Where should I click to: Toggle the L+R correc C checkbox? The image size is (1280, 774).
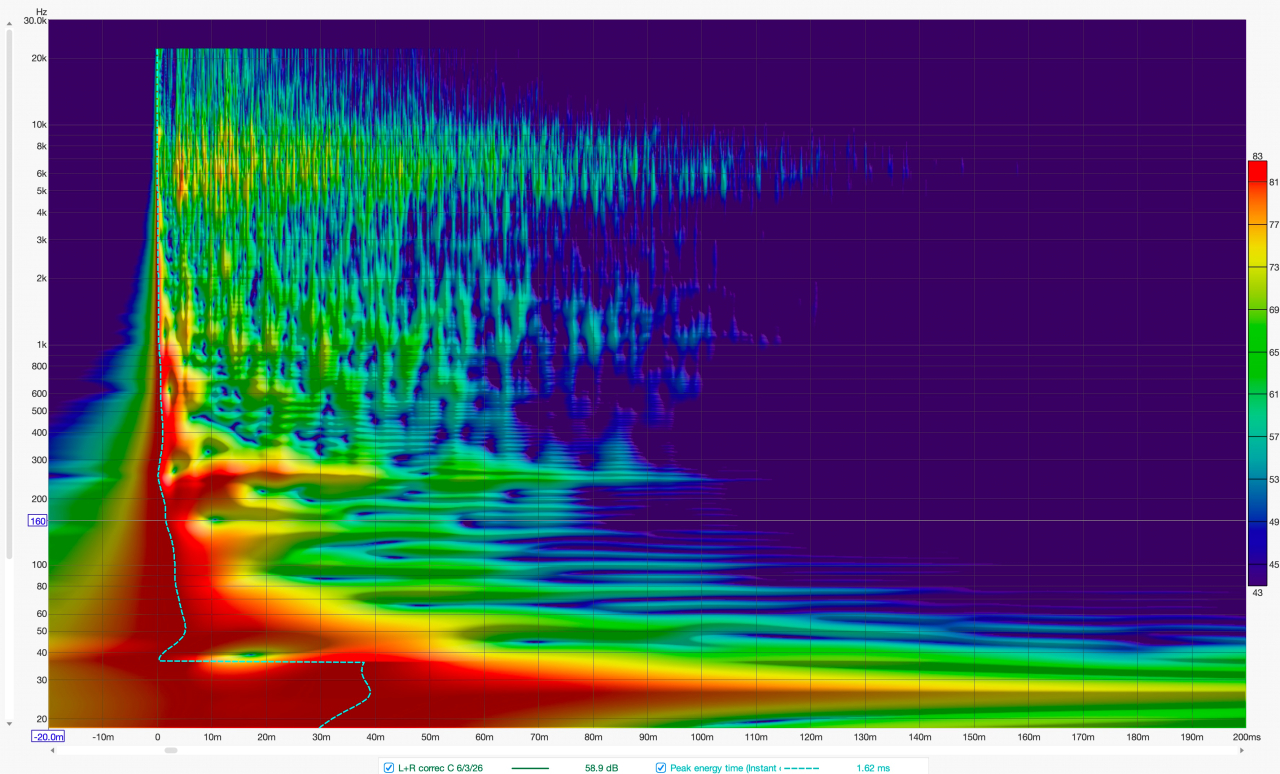pos(389,768)
